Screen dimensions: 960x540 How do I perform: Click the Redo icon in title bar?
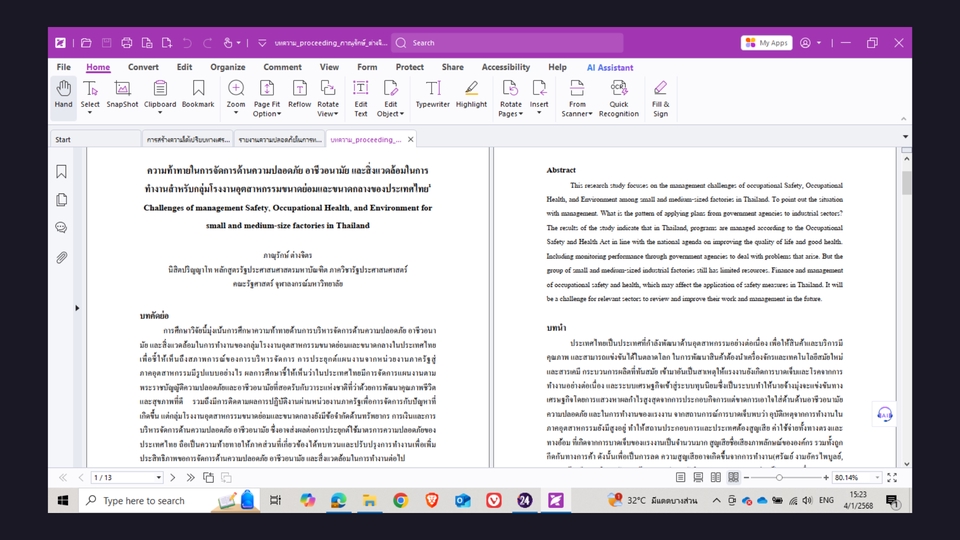(x=208, y=43)
